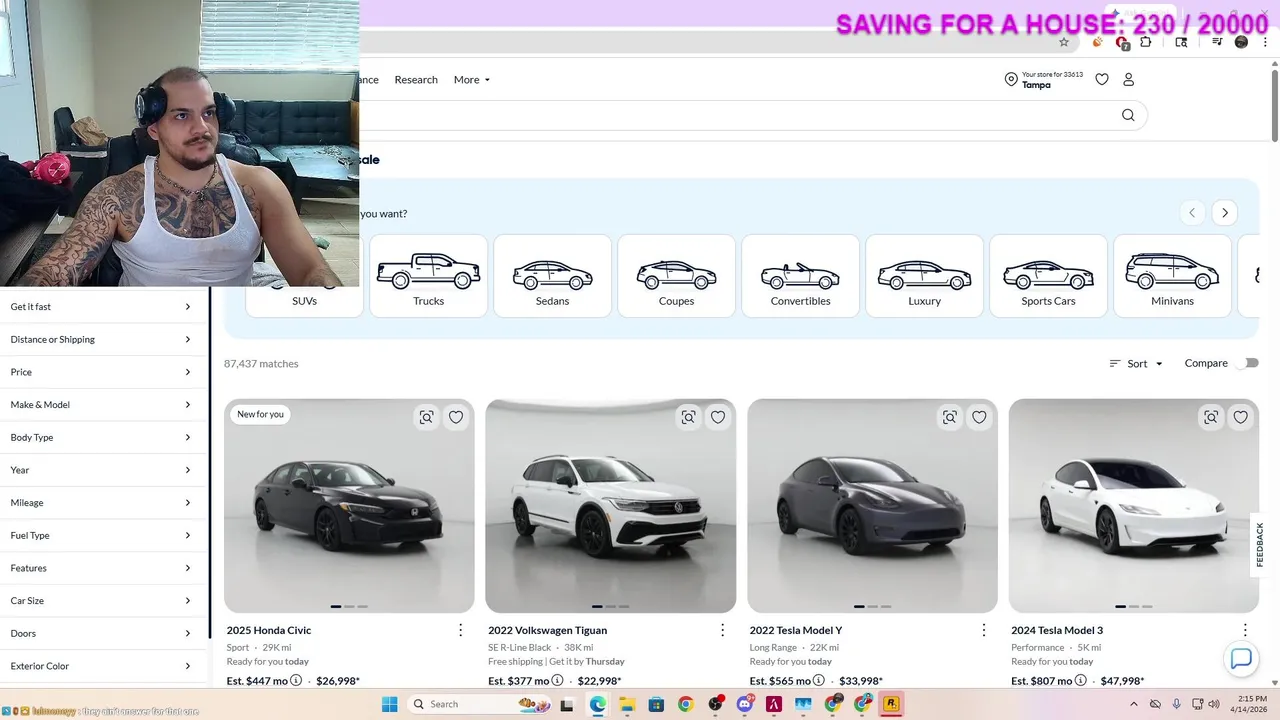Open the Research menu item
The height and width of the screenshot is (720, 1280).
coord(416,80)
